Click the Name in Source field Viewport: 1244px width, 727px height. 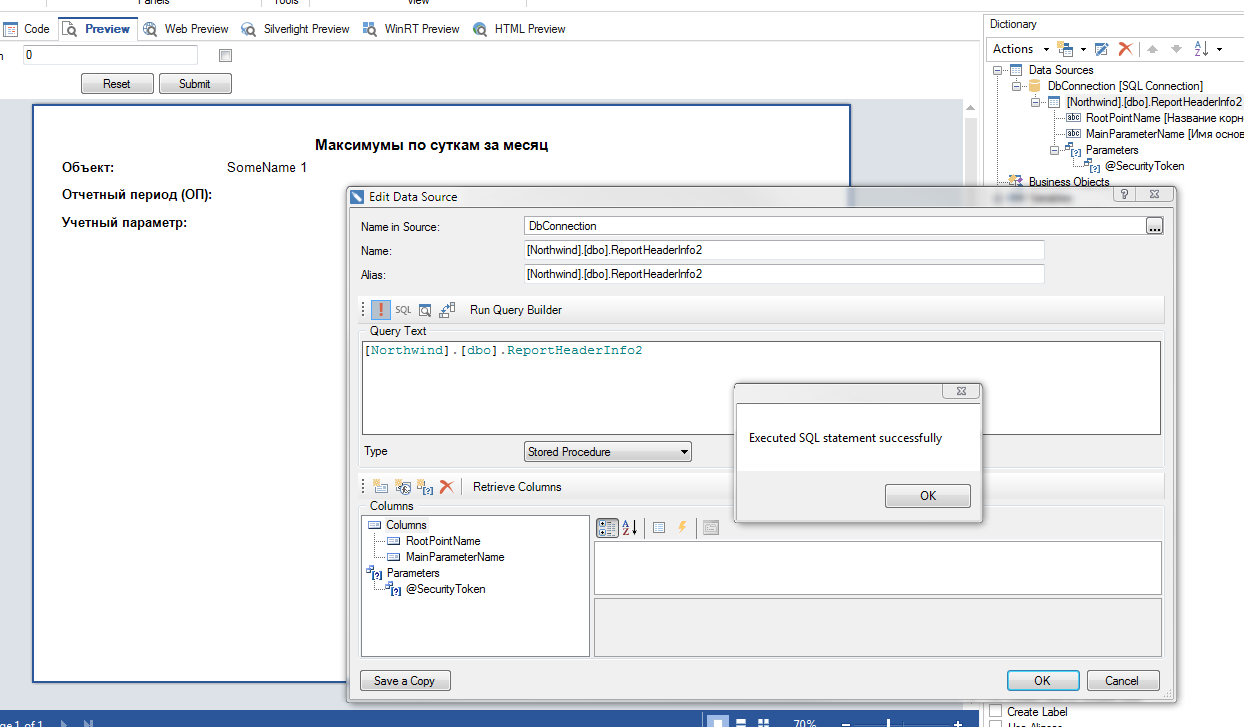tap(834, 226)
